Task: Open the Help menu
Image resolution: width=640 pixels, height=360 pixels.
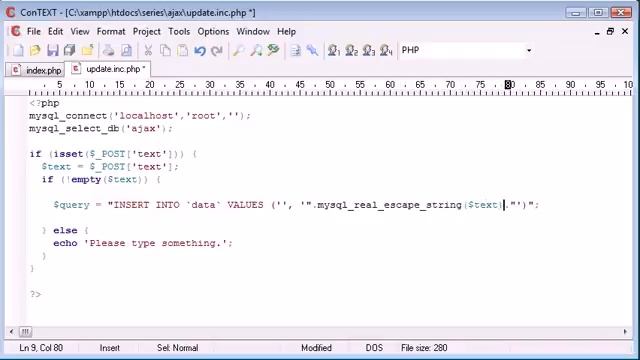Action: tap(286, 31)
